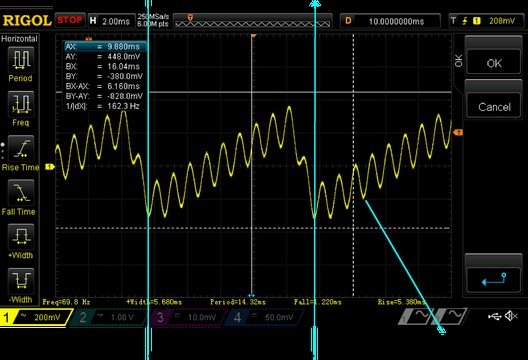Select the -Width measurement icon

tap(21, 281)
